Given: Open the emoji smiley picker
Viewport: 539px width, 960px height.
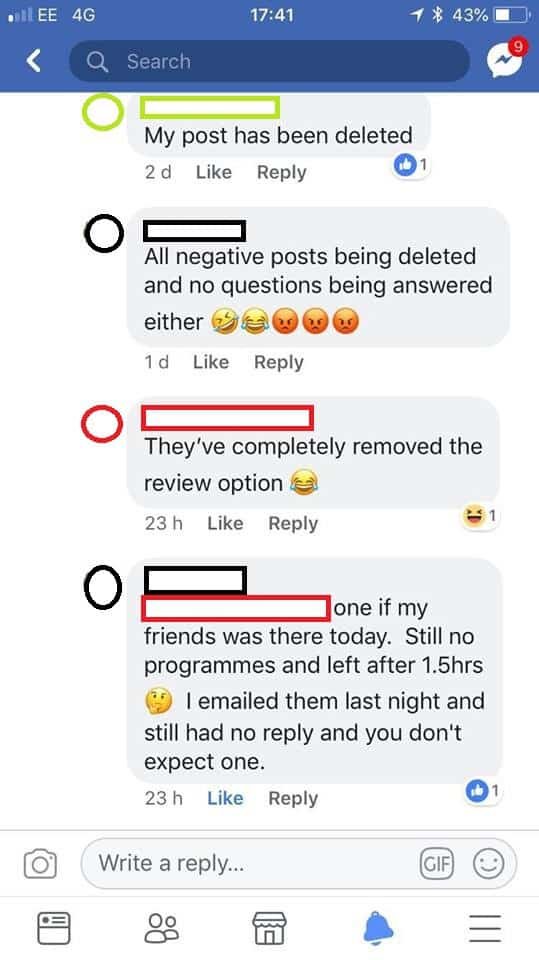Looking at the screenshot, I should [488, 864].
